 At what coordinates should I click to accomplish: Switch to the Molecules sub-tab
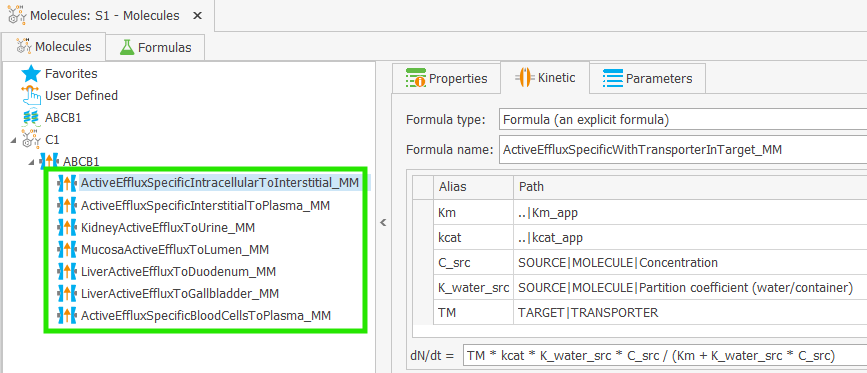pos(53,46)
